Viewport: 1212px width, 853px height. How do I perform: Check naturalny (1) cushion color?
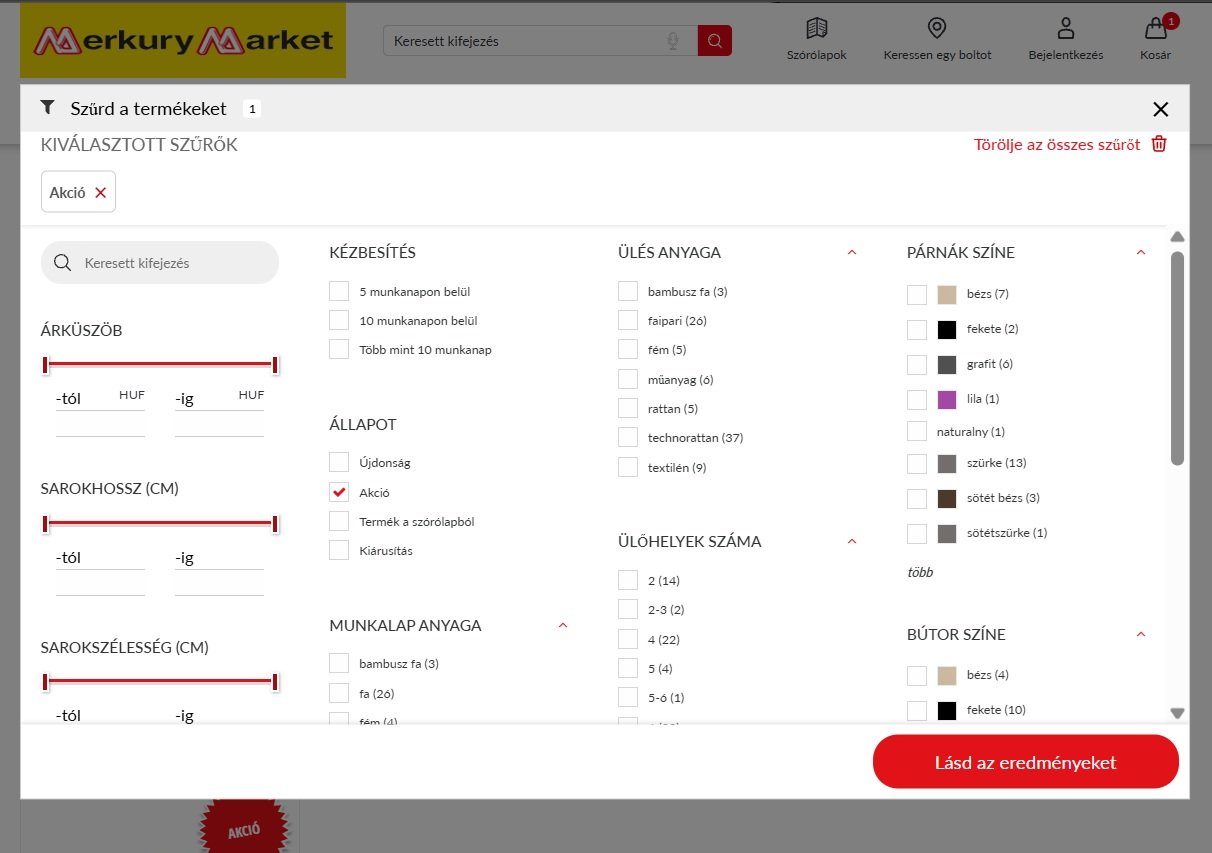(917, 431)
